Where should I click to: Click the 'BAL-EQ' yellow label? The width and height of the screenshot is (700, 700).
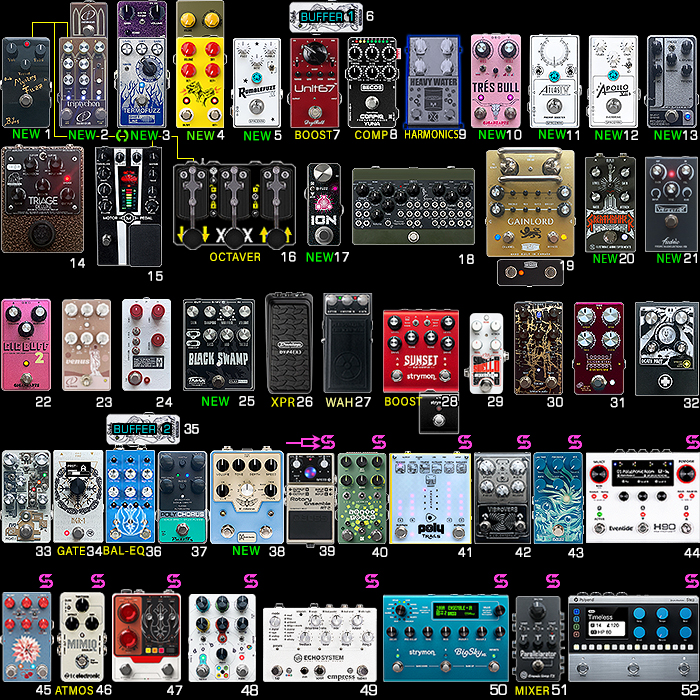point(124,551)
